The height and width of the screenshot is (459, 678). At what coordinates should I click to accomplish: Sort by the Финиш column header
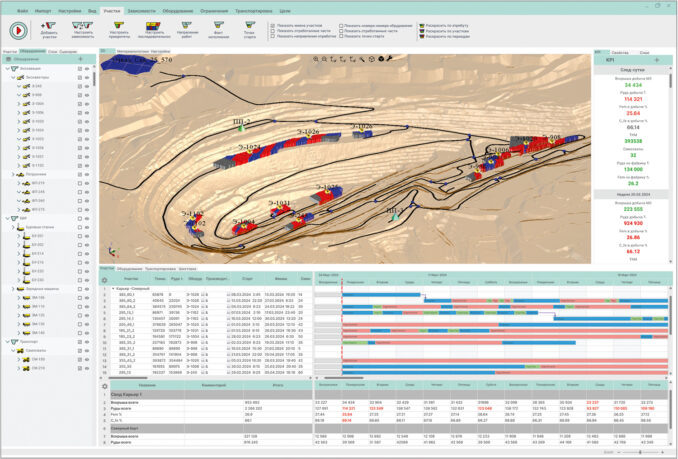[281, 279]
